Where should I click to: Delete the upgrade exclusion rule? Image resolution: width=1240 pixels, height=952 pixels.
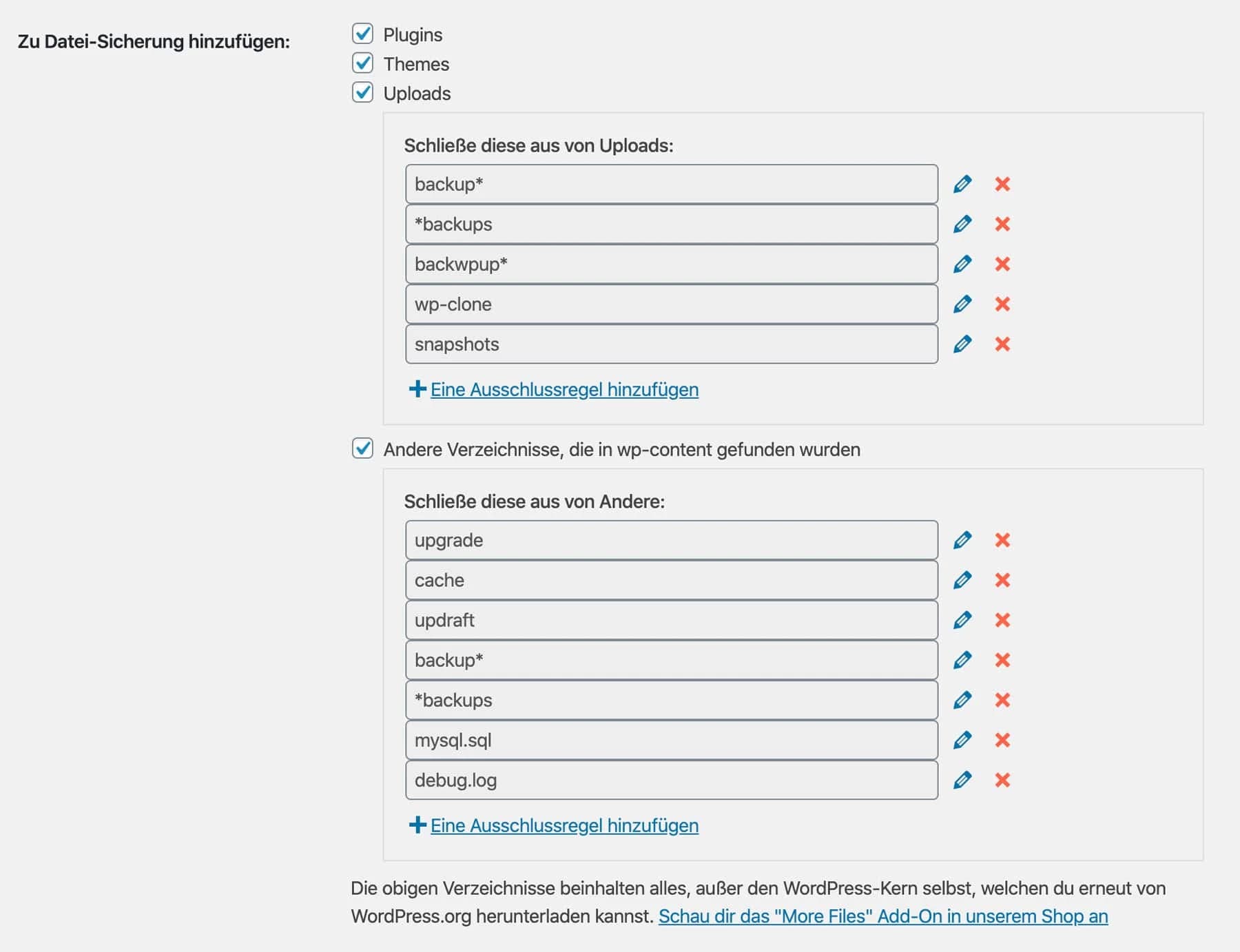click(1003, 540)
